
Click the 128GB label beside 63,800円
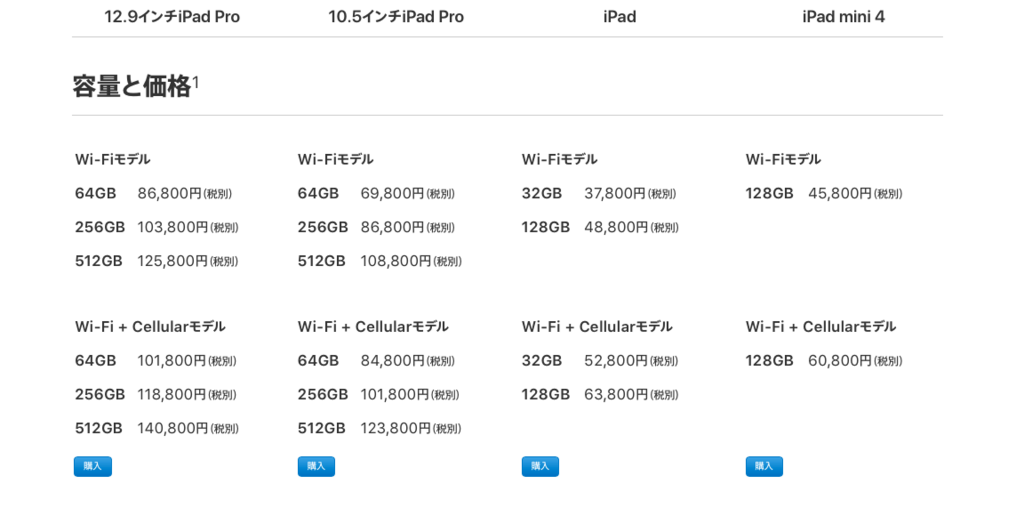(545, 394)
